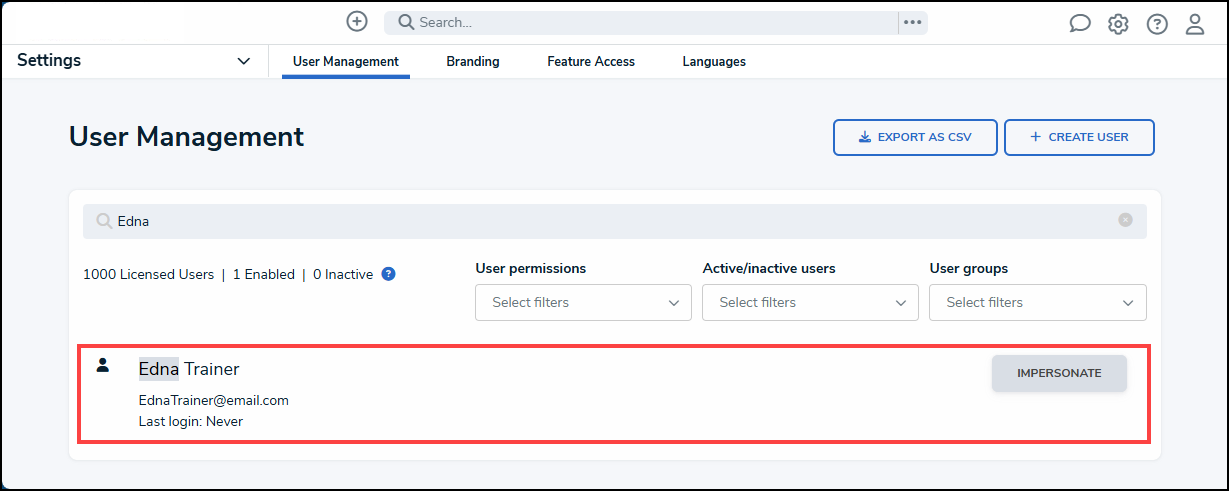Expand the Settings dropdown chevron
Image resolution: width=1229 pixels, height=491 pixels.
coord(244,61)
